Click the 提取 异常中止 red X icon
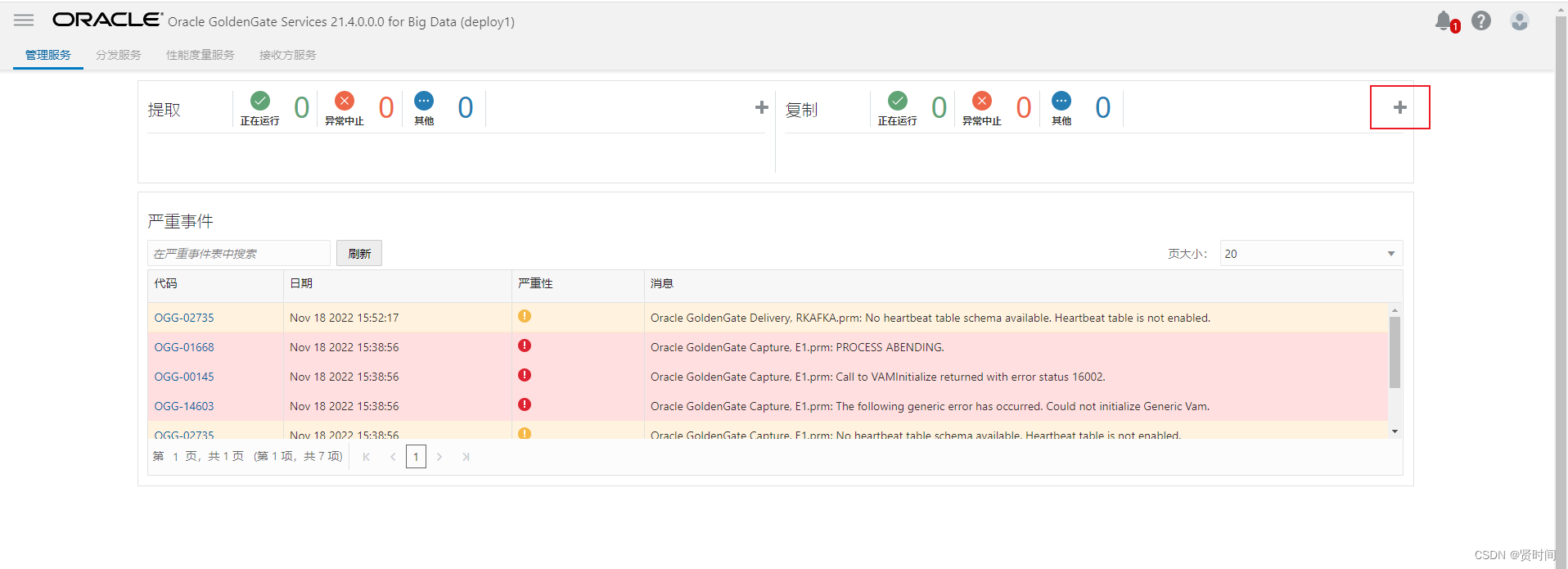This screenshot has height=569, width=1568. [x=345, y=101]
